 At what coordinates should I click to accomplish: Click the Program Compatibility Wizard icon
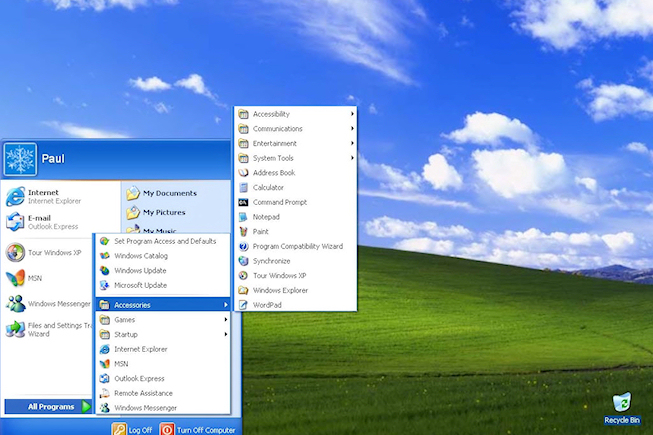point(243,246)
